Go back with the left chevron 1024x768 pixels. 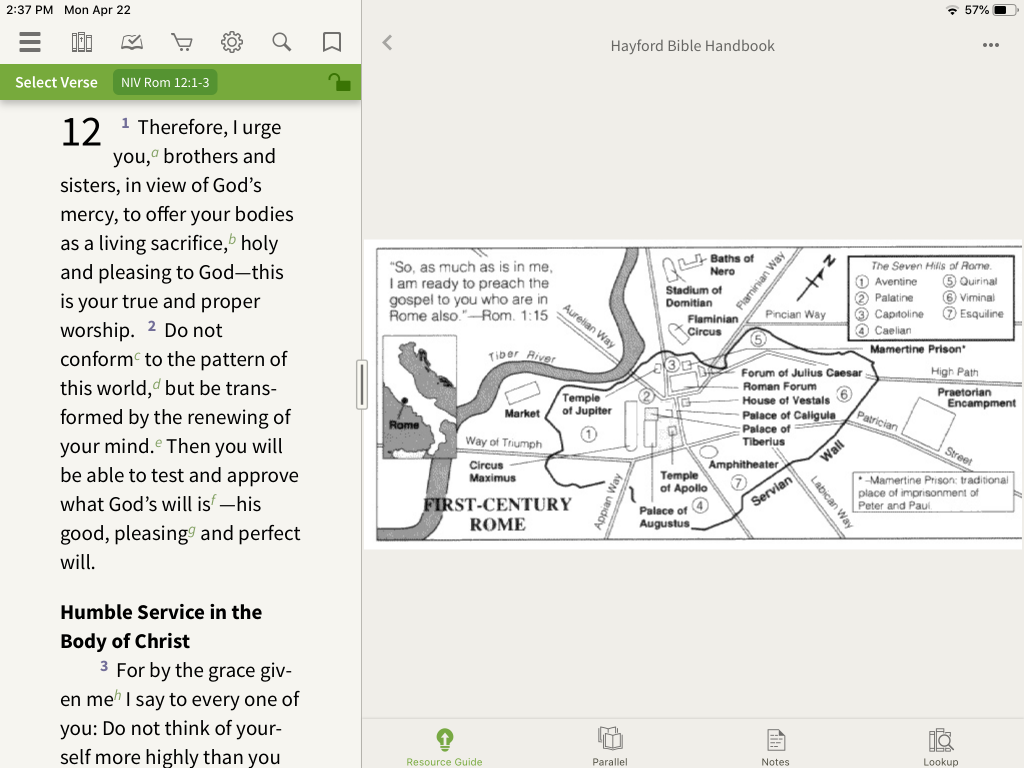tap(387, 43)
